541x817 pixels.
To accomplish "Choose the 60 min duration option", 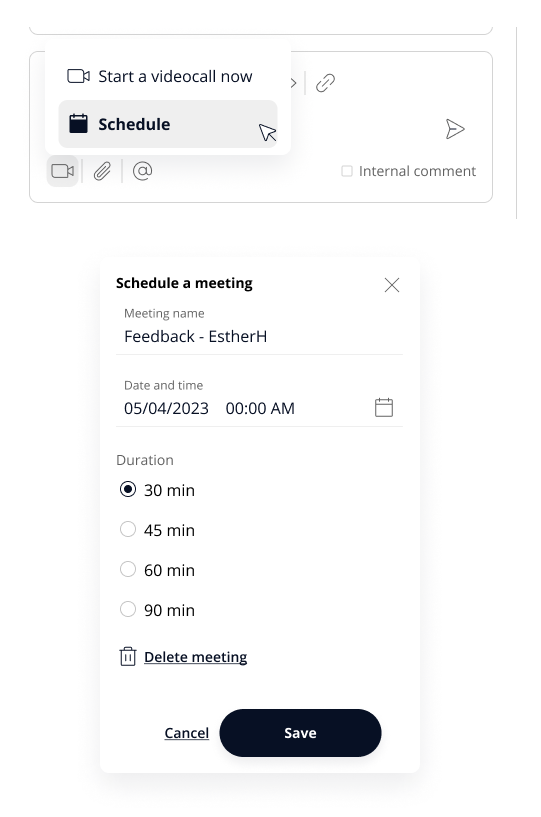I will coord(128,569).
